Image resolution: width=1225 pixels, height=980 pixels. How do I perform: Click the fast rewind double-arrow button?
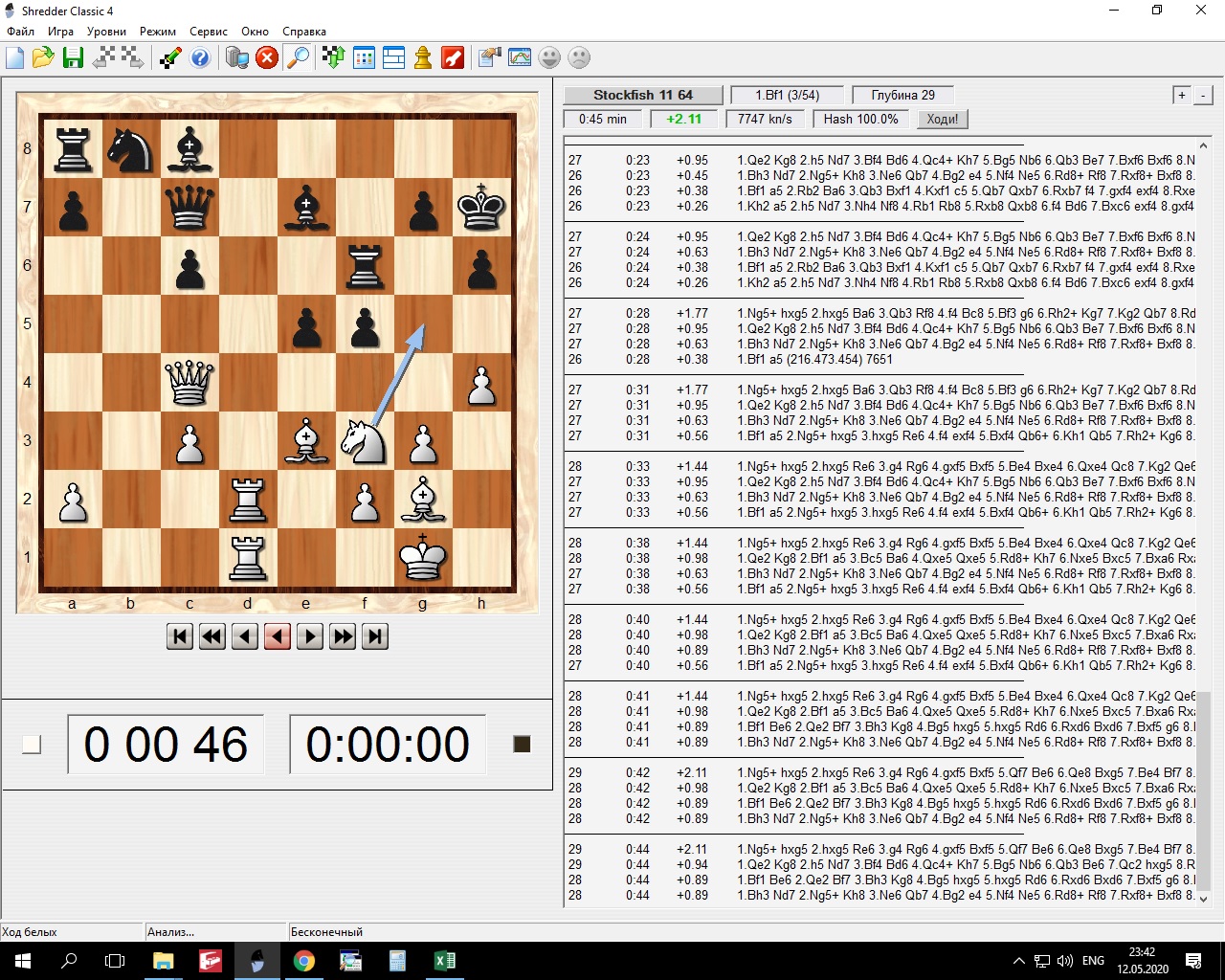pyautogui.click(x=212, y=636)
